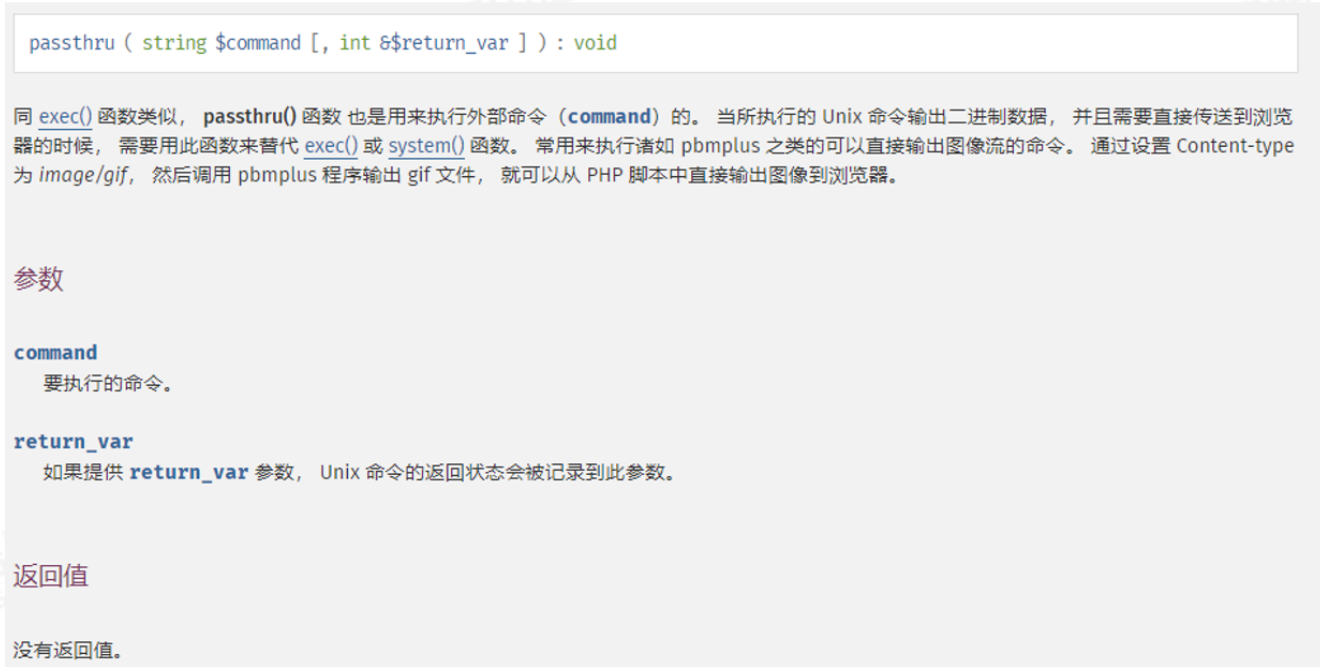1320x667 pixels.
Task: Click the bold command word in parentheses
Action: coord(609,117)
